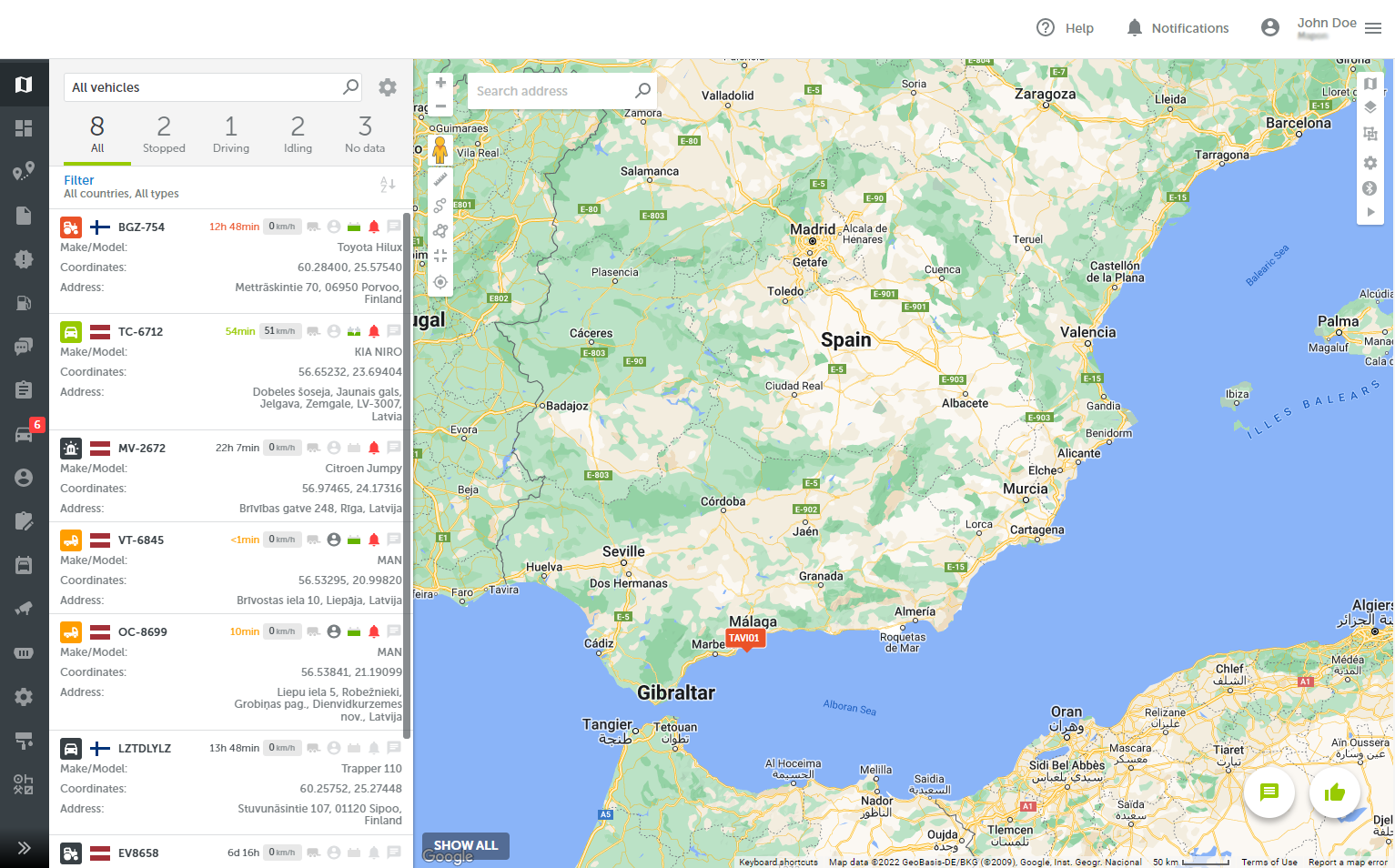The width and height of the screenshot is (1395, 868).
Task: Switch to the Driving vehicles tab
Action: click(x=231, y=134)
